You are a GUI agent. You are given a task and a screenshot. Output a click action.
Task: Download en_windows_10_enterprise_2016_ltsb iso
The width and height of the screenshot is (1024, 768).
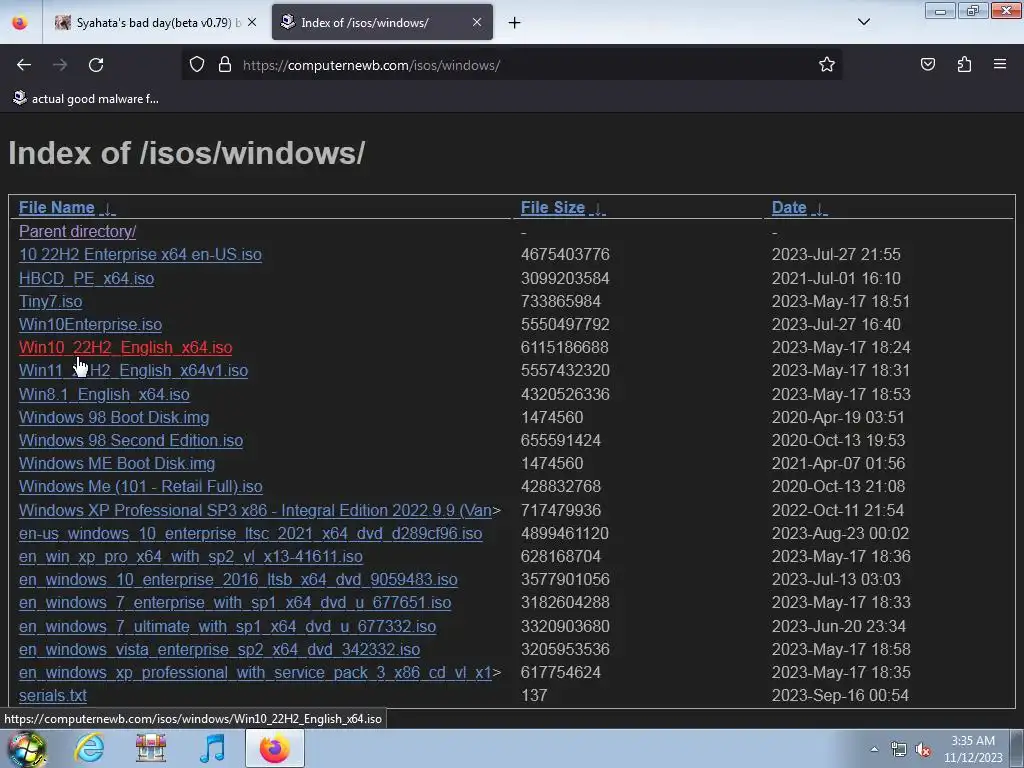tap(238, 579)
